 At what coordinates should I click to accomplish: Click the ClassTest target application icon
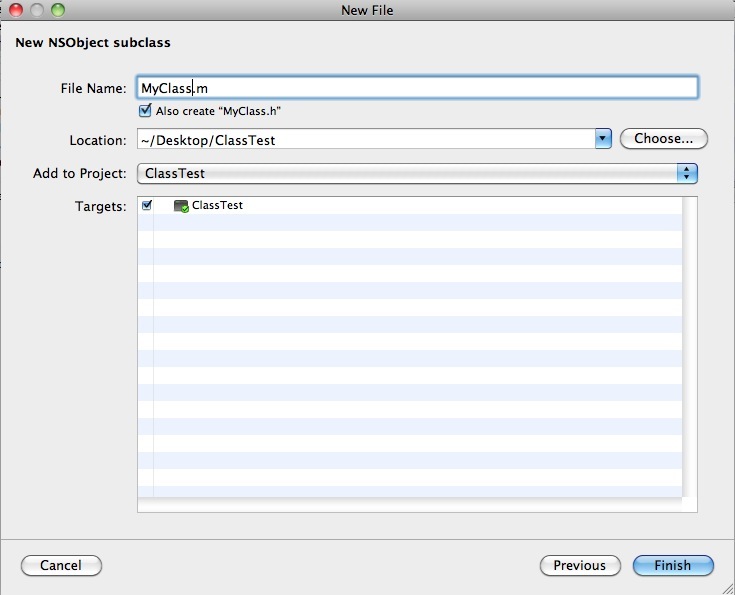coord(181,206)
